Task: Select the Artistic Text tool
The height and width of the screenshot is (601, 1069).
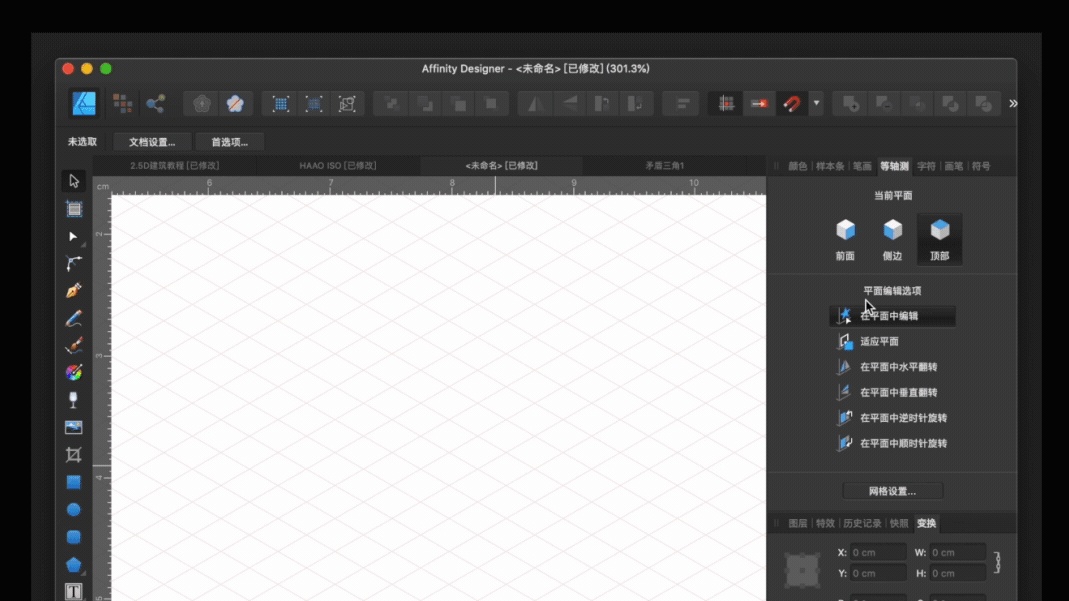Action: (74, 591)
